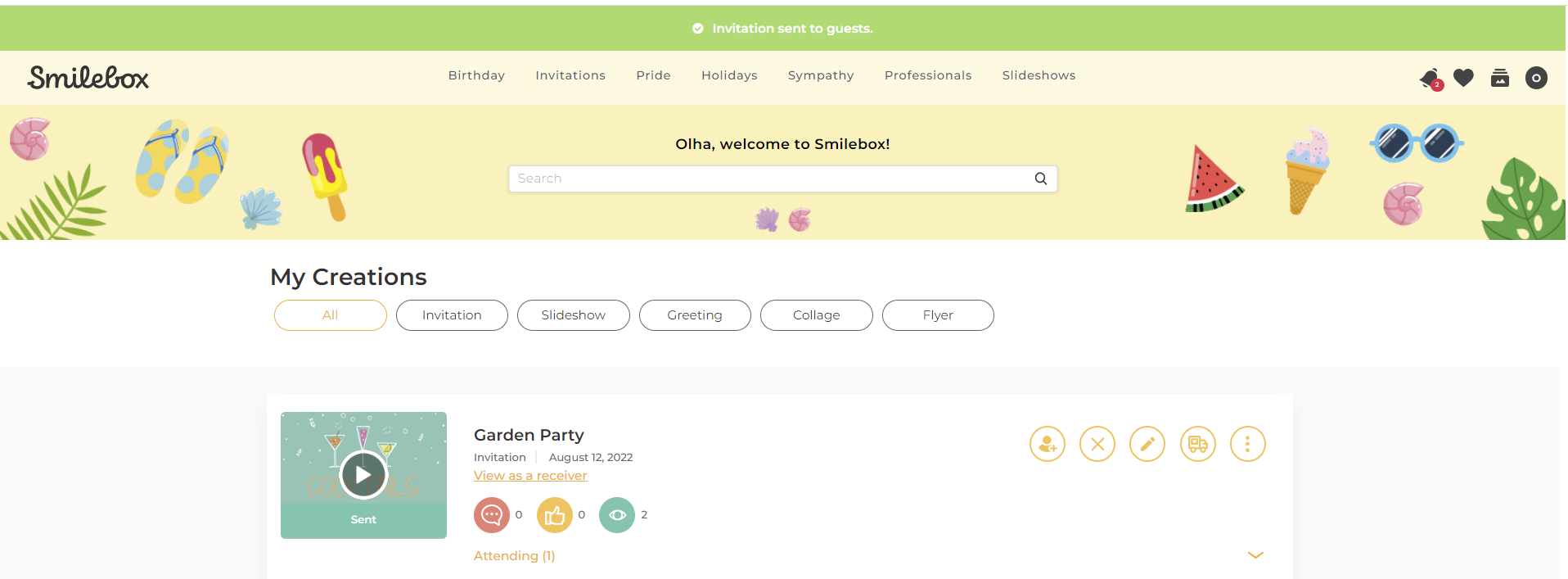
Task: Open the user account avatar
Action: tap(1536, 78)
